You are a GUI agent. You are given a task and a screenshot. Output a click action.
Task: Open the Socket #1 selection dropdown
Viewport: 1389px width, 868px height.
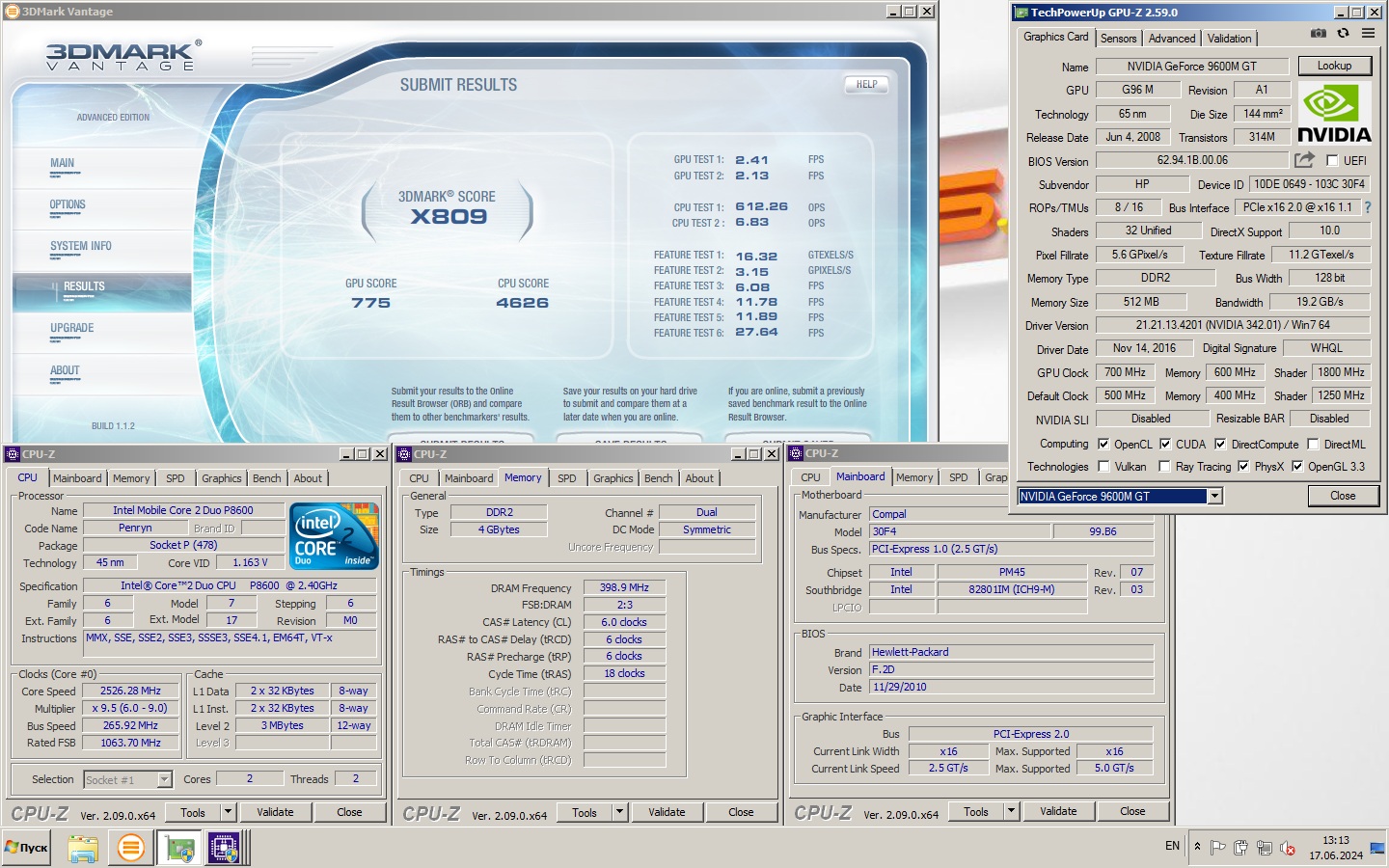[x=164, y=779]
